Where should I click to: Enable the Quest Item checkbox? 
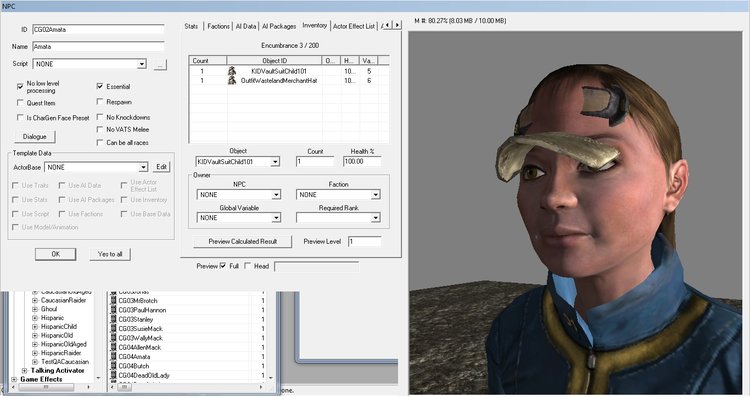click(20, 102)
